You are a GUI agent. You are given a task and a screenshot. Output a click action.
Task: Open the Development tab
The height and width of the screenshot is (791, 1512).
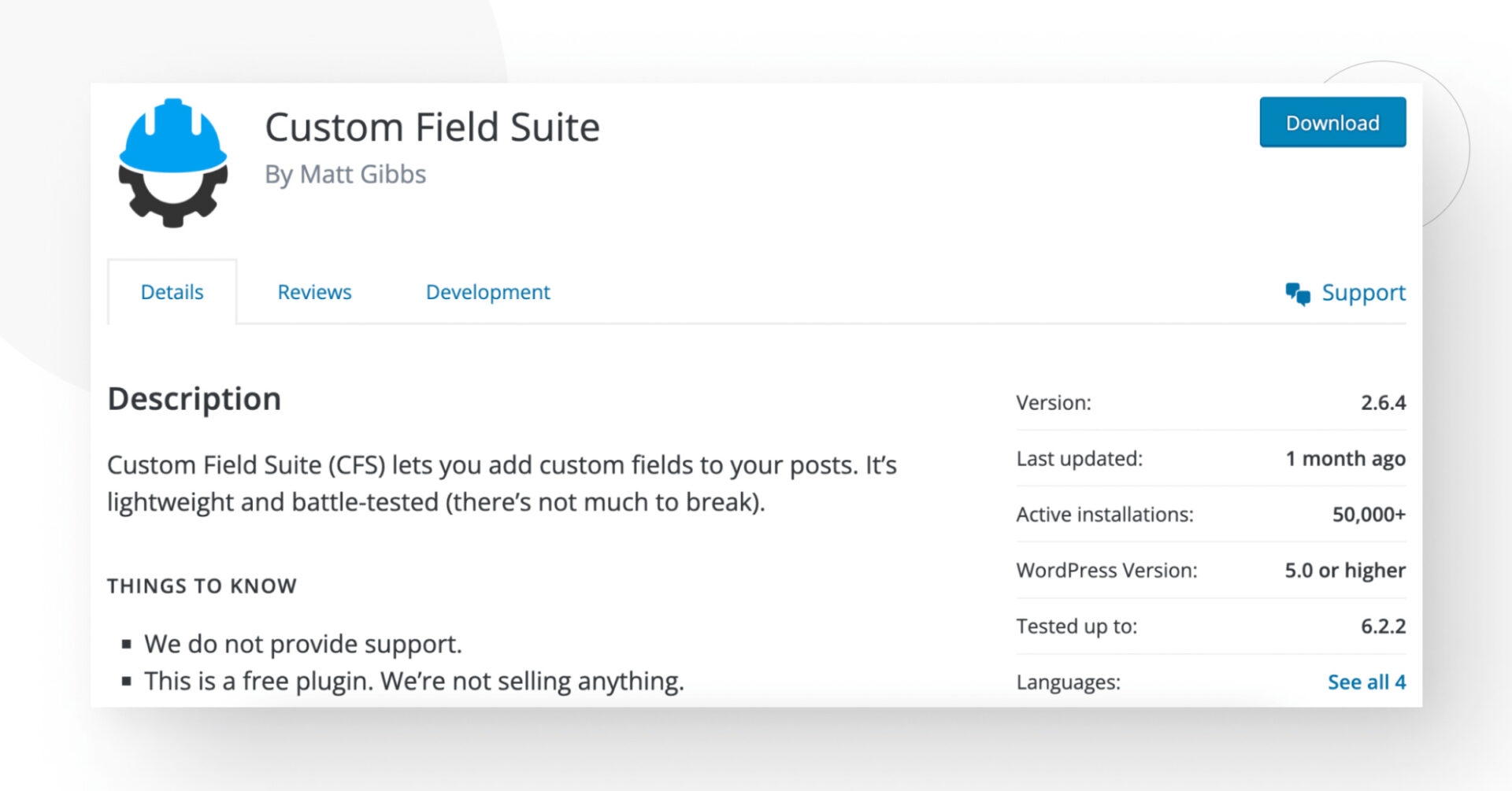(x=487, y=292)
